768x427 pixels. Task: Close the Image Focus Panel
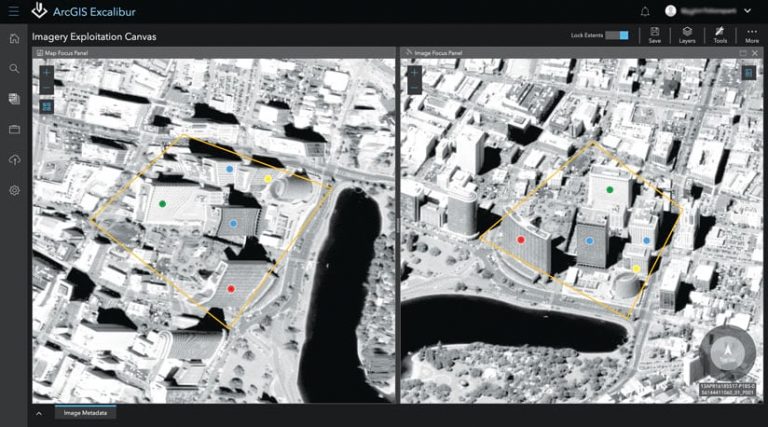point(755,53)
